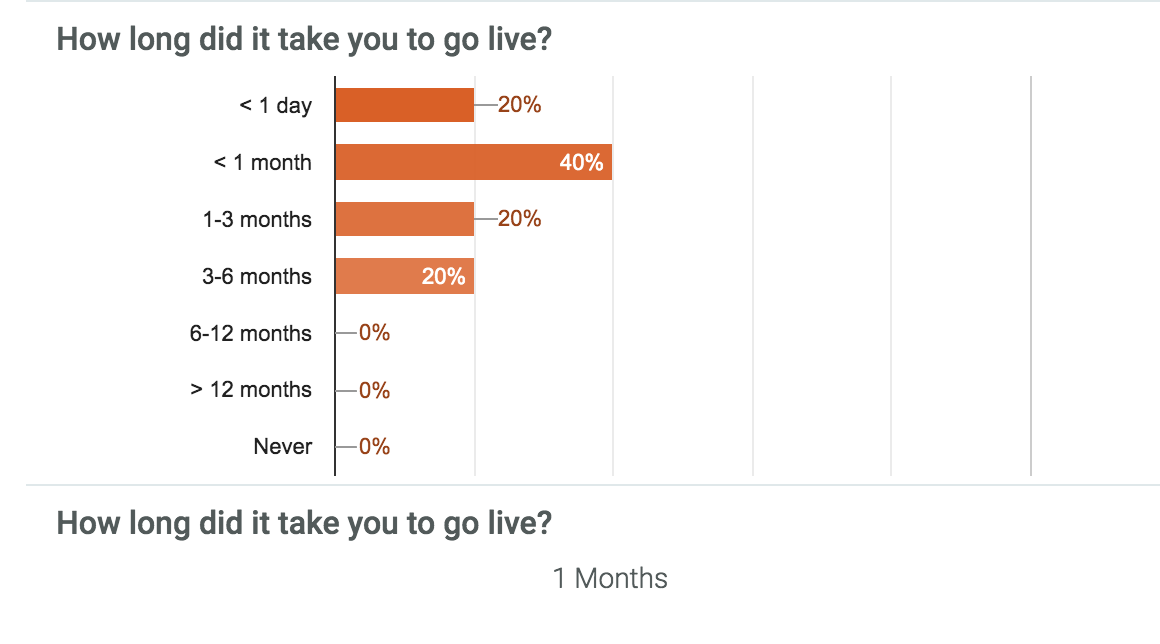Select the '6-12 months' axis label
Image resolution: width=1160 pixels, height=644 pixels.
point(250,333)
